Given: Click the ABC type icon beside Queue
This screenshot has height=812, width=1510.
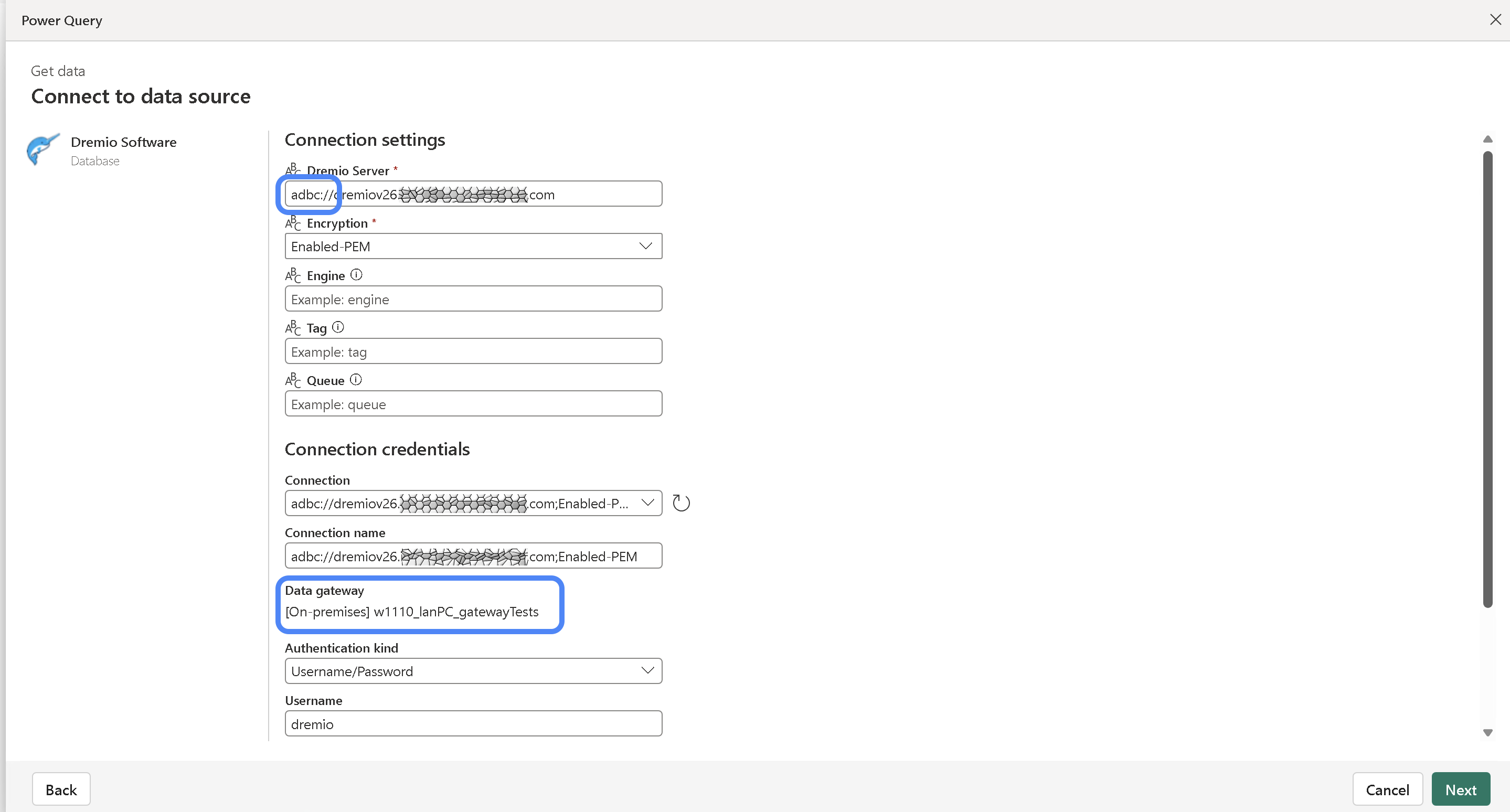Looking at the screenshot, I should (293, 380).
